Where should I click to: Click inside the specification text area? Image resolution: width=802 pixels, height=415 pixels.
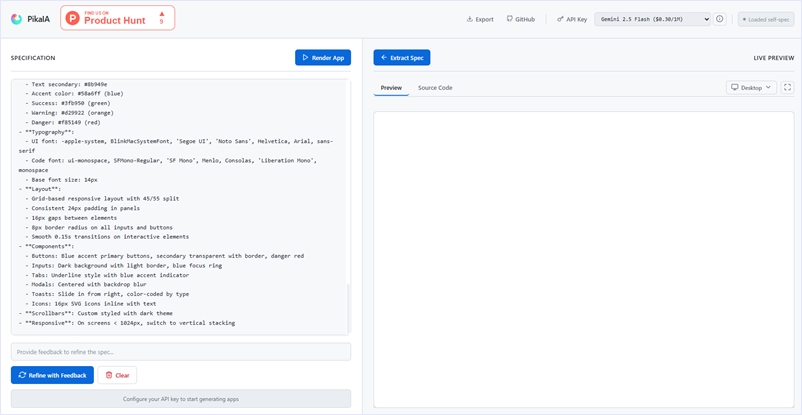181,200
